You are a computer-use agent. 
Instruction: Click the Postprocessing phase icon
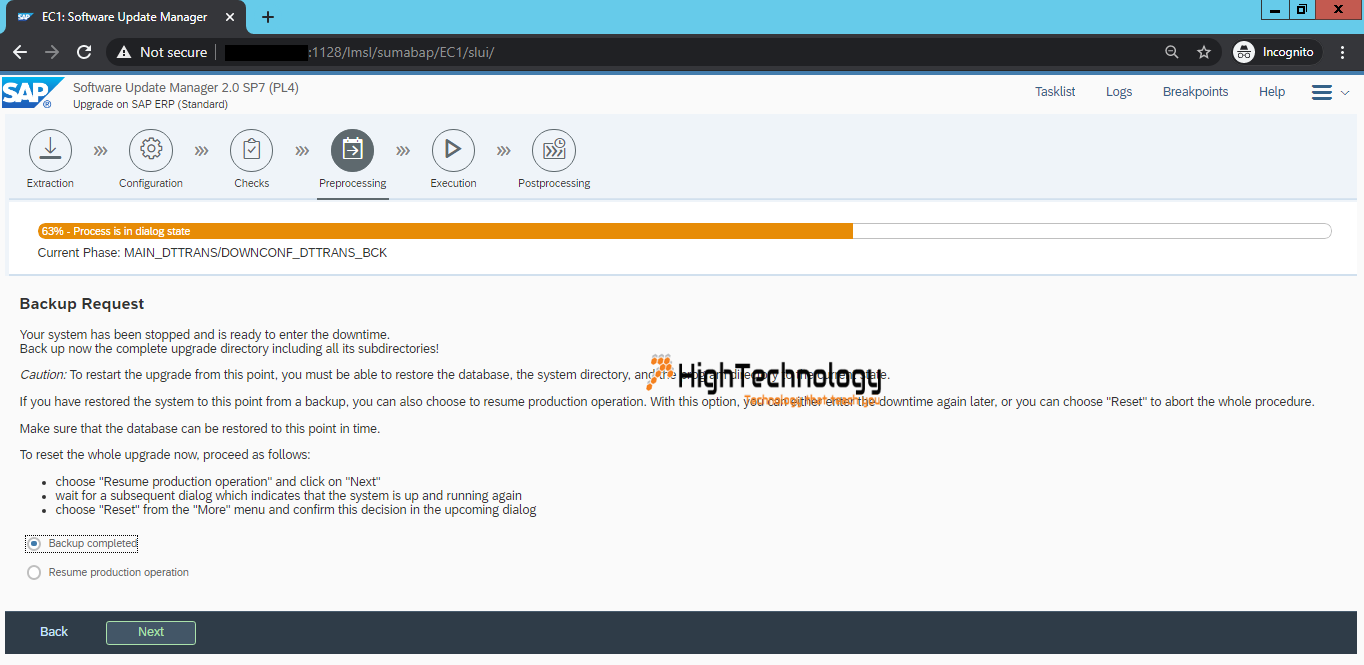pyautogui.click(x=554, y=150)
